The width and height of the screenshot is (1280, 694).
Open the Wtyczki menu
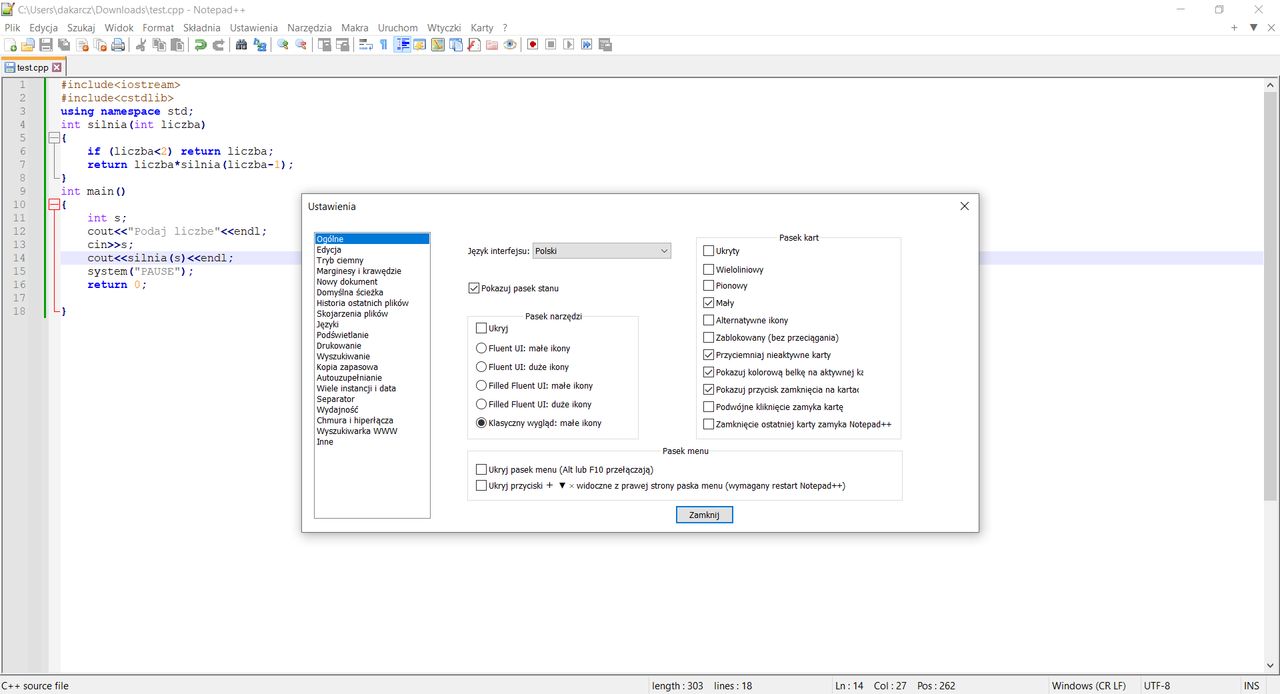coord(444,28)
